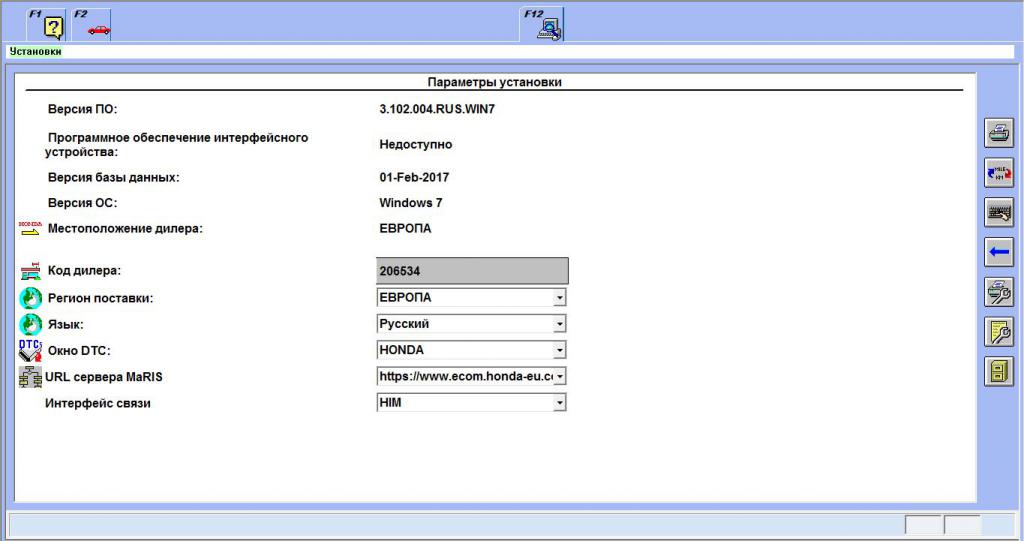Expand the Язык dropdown set to Русский
The image size is (1024, 541).
tap(559, 324)
